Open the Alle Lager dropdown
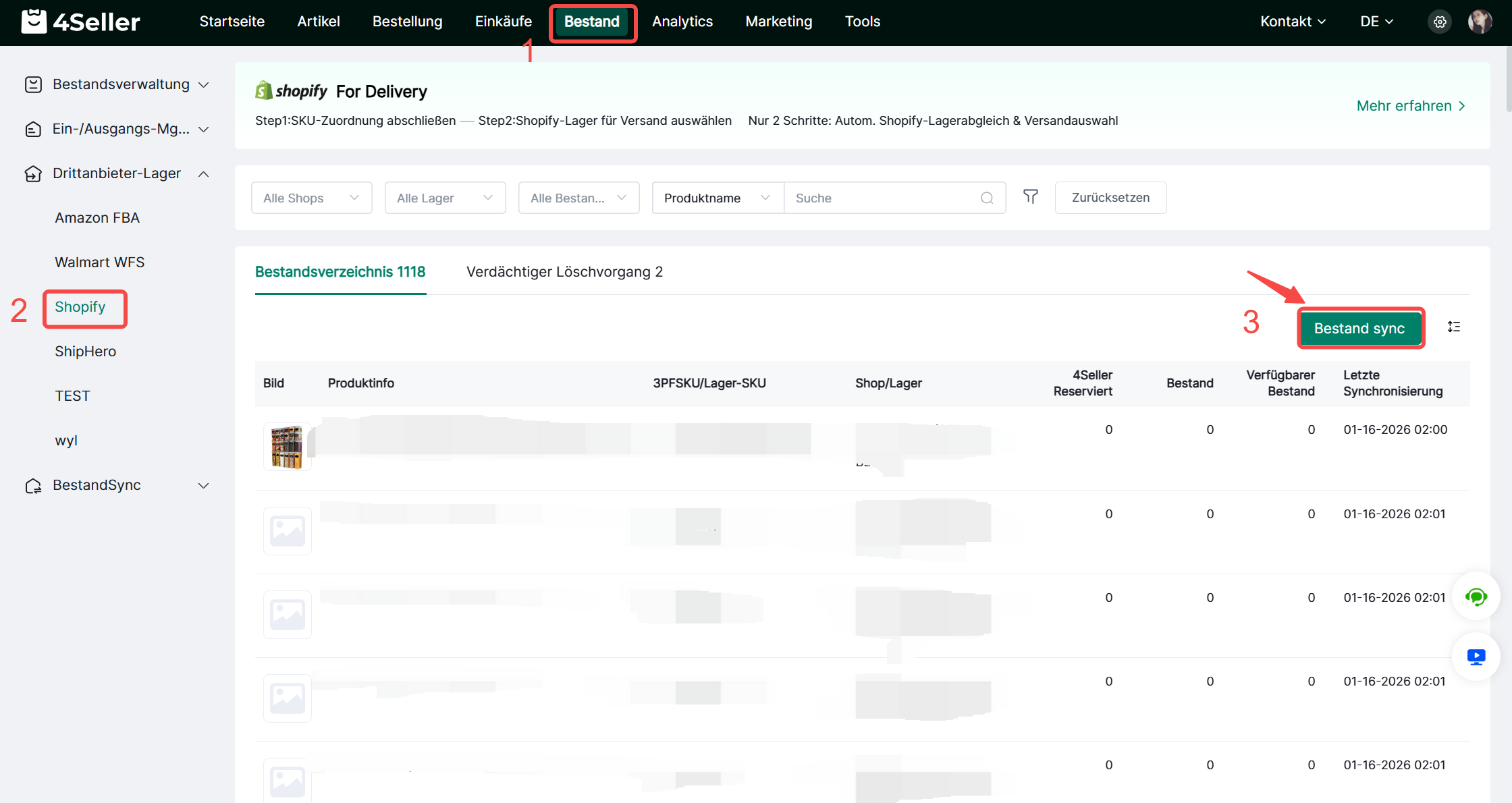The image size is (1512, 803). (445, 198)
